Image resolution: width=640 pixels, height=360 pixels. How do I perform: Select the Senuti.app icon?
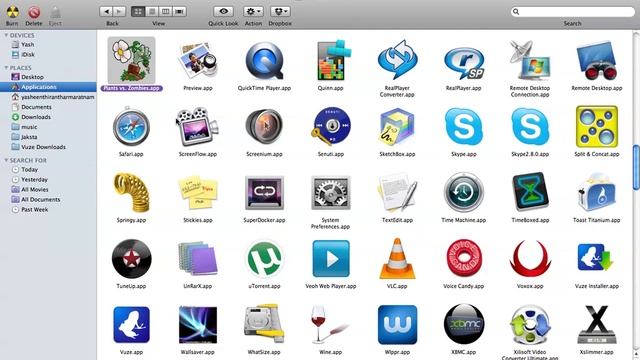pos(331,127)
